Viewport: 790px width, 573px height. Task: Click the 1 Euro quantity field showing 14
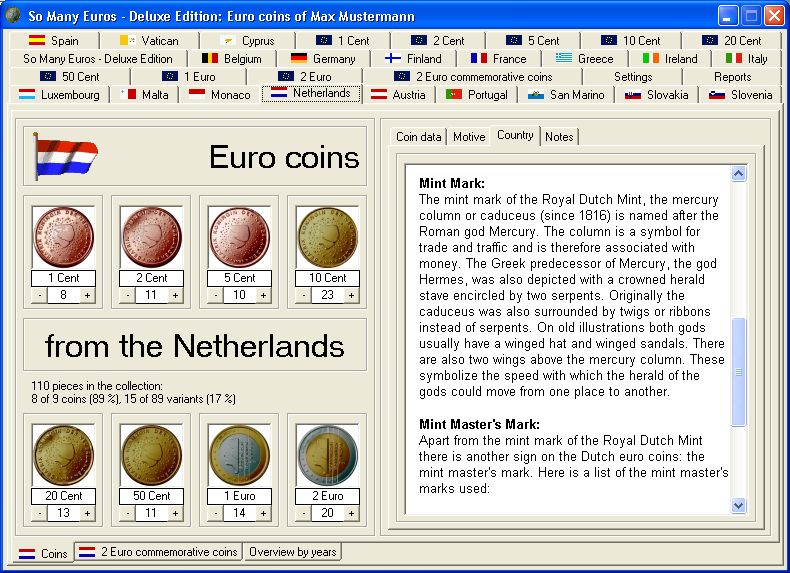coord(239,513)
